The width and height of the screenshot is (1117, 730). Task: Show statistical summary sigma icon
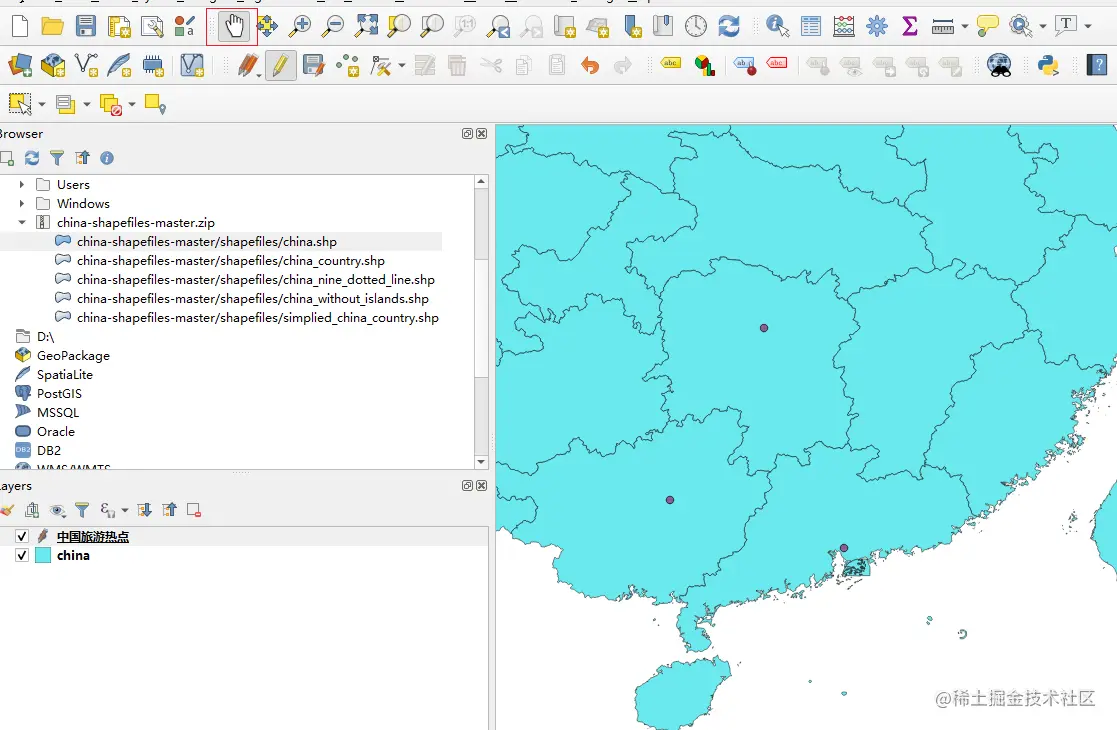click(910, 26)
